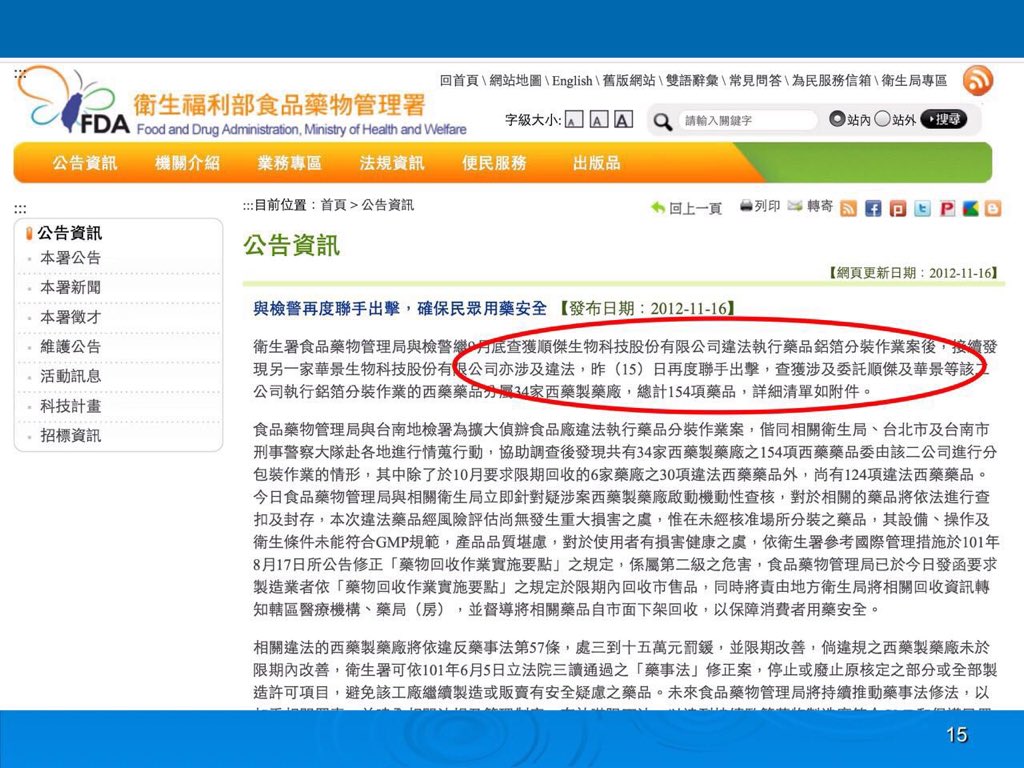Open the 機關介紹 navigation menu
The width and height of the screenshot is (1024, 768).
[x=187, y=163]
